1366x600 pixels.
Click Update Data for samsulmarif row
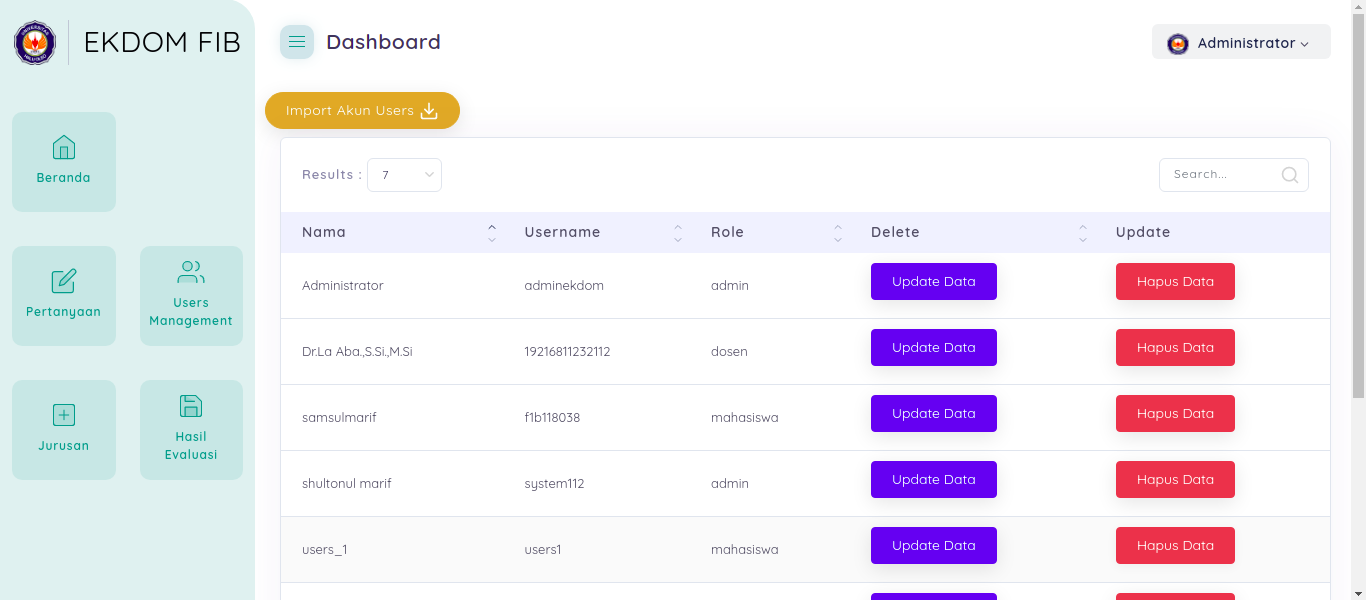pyautogui.click(x=934, y=414)
